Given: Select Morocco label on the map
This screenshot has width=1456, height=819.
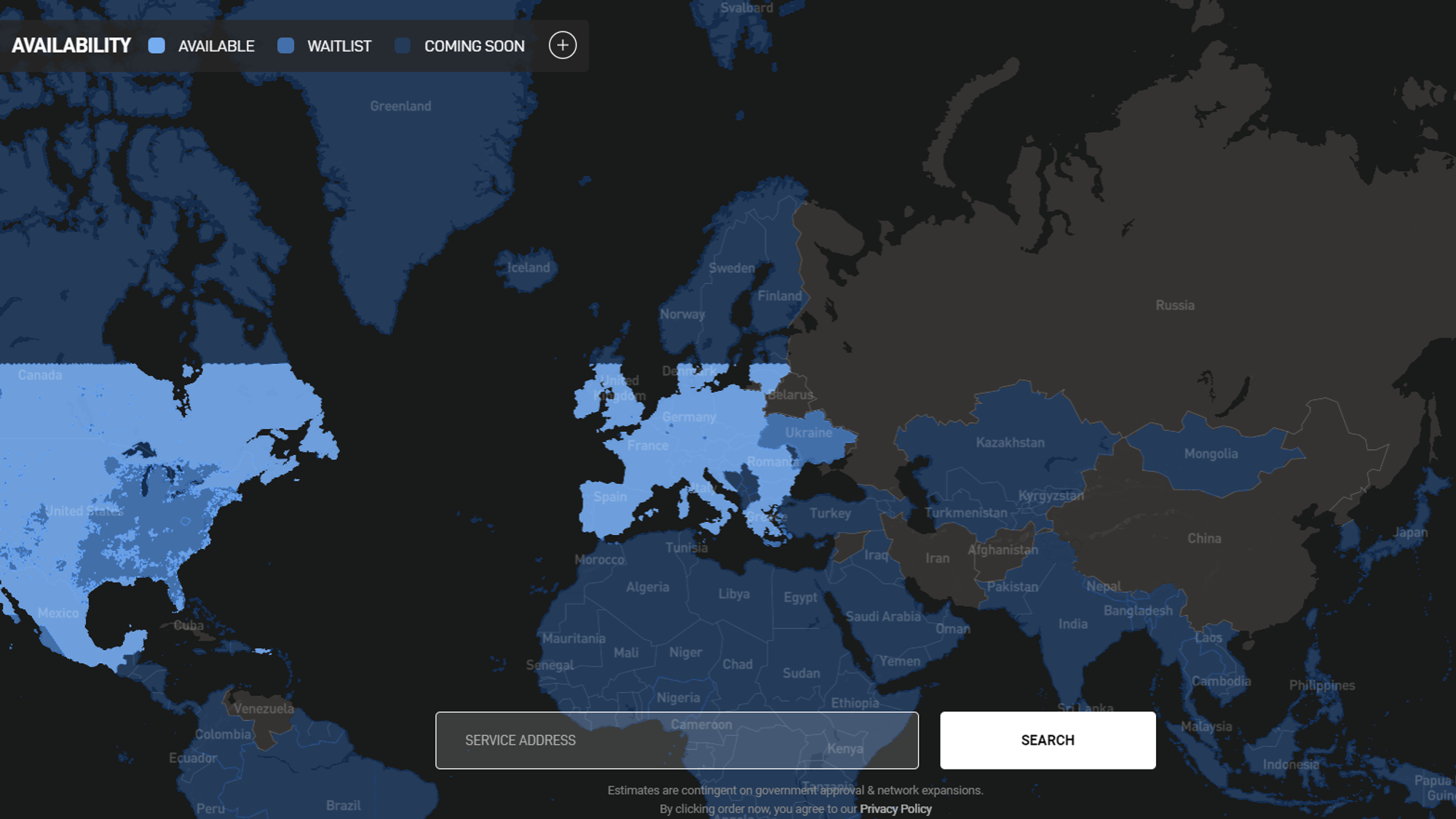Looking at the screenshot, I should [x=599, y=560].
